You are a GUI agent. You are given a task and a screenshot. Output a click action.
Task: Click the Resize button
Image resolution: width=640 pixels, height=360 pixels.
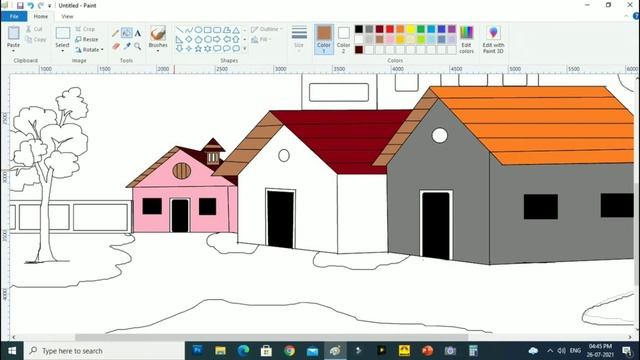coord(87,39)
